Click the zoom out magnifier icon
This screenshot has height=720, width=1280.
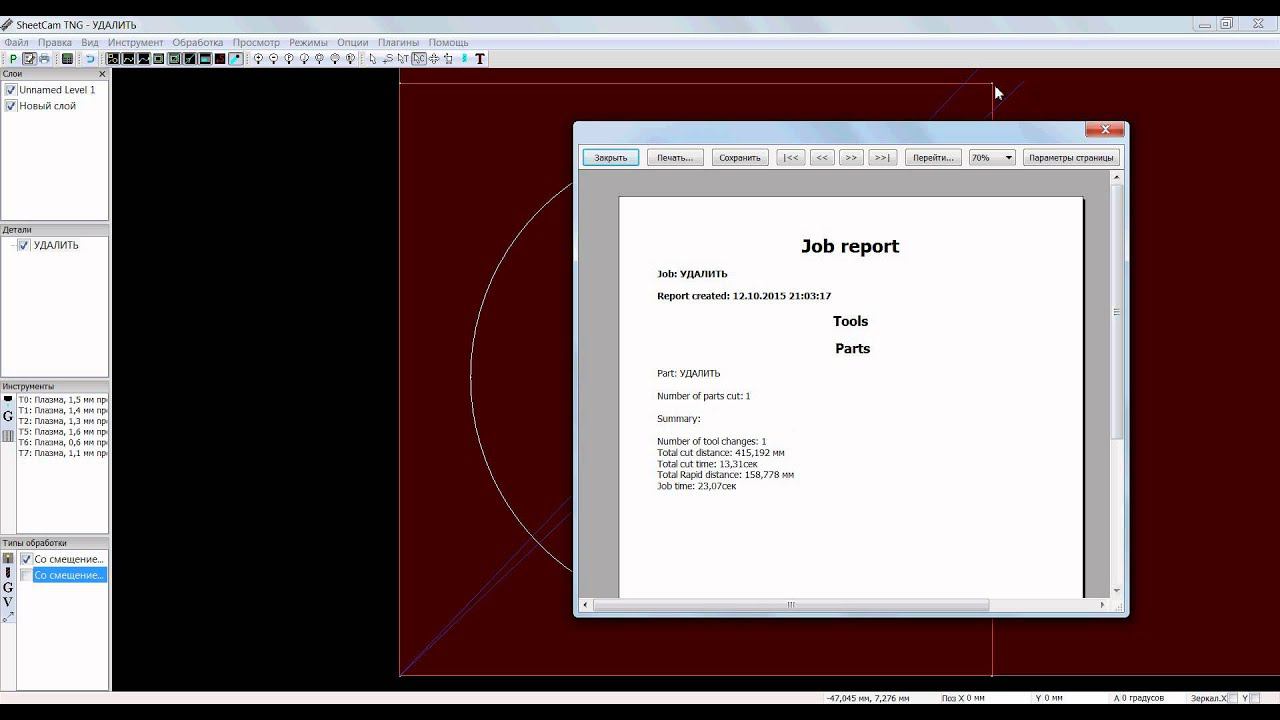point(273,59)
